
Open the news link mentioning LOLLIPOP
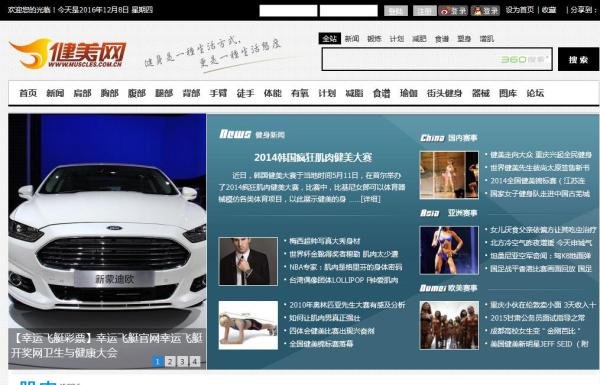[x=344, y=280]
